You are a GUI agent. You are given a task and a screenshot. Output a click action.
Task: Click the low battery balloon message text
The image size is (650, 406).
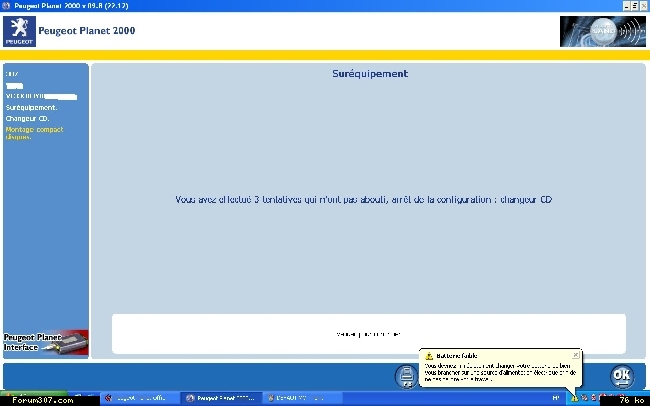500,372
